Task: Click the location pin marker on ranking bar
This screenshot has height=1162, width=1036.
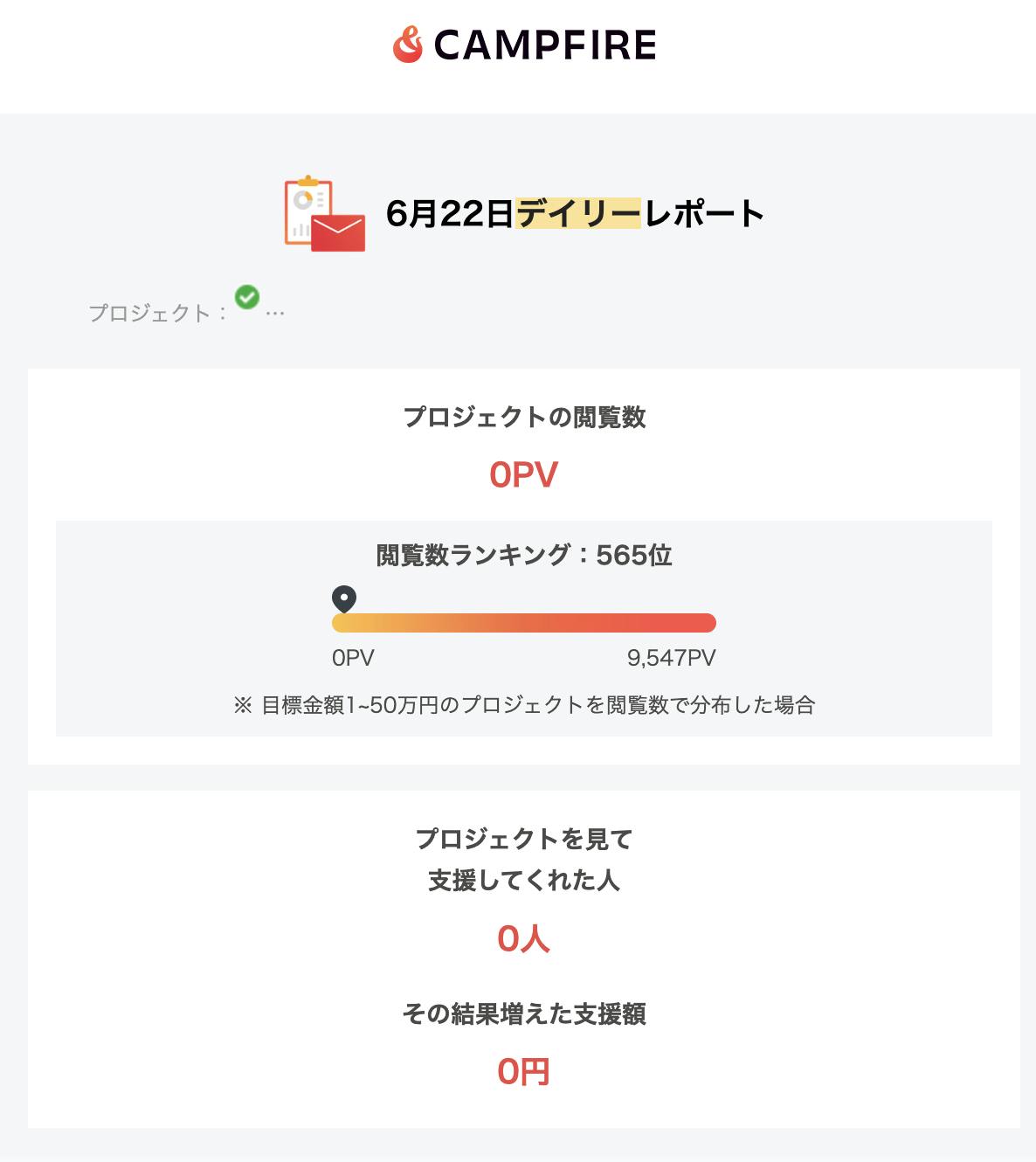Action: click(x=344, y=599)
